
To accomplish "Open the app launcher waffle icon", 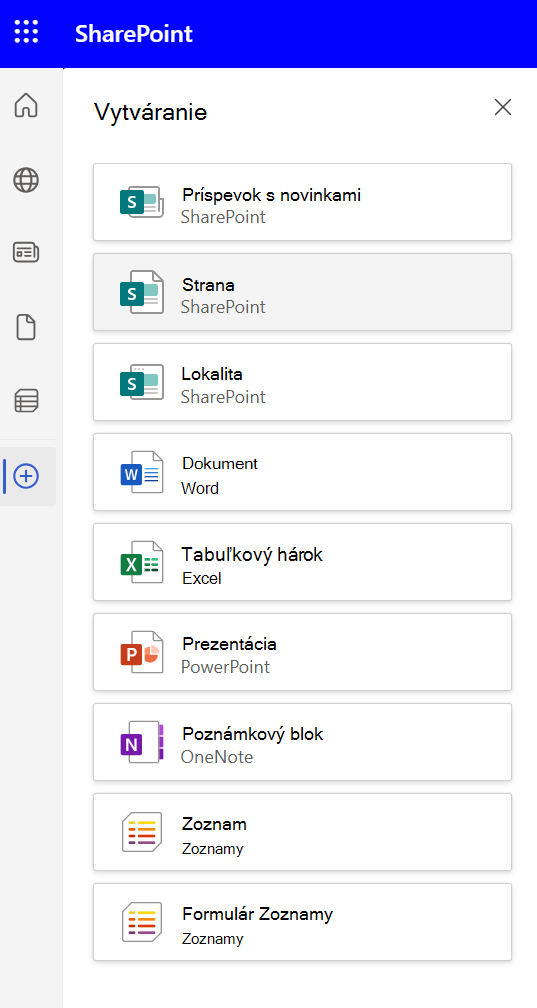I will (26, 32).
